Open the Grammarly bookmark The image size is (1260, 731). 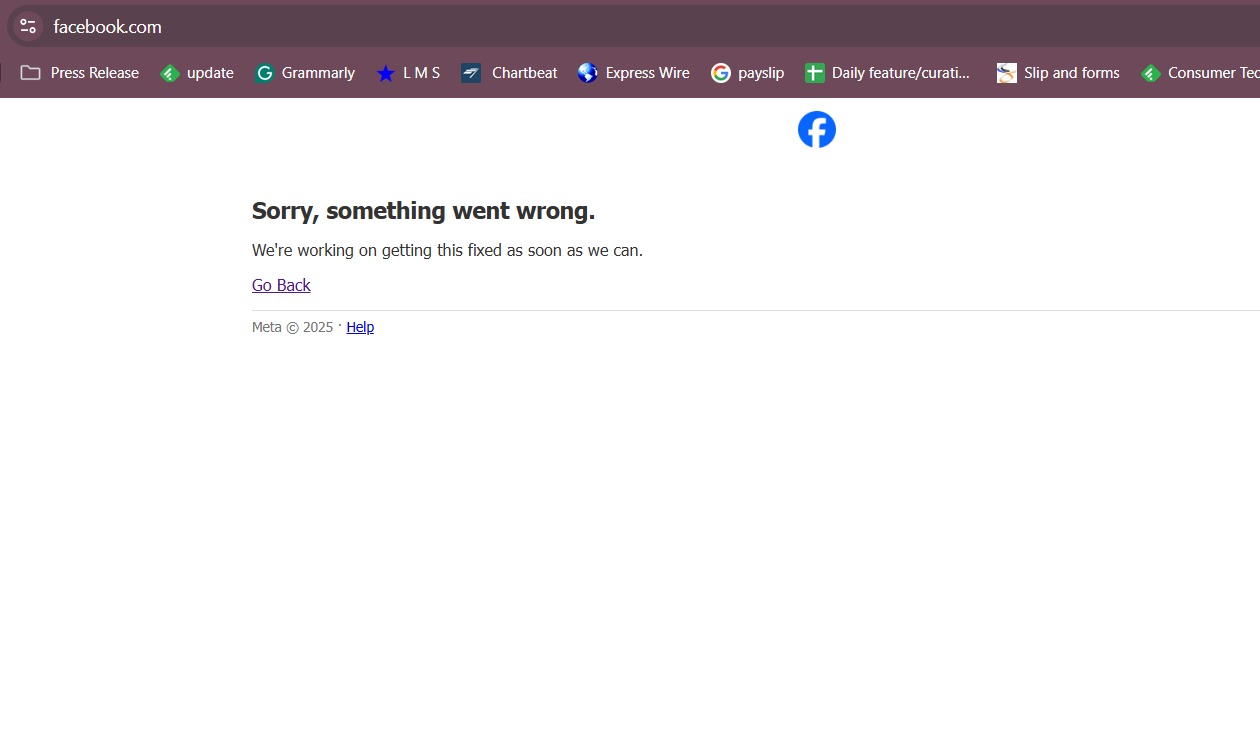305,72
